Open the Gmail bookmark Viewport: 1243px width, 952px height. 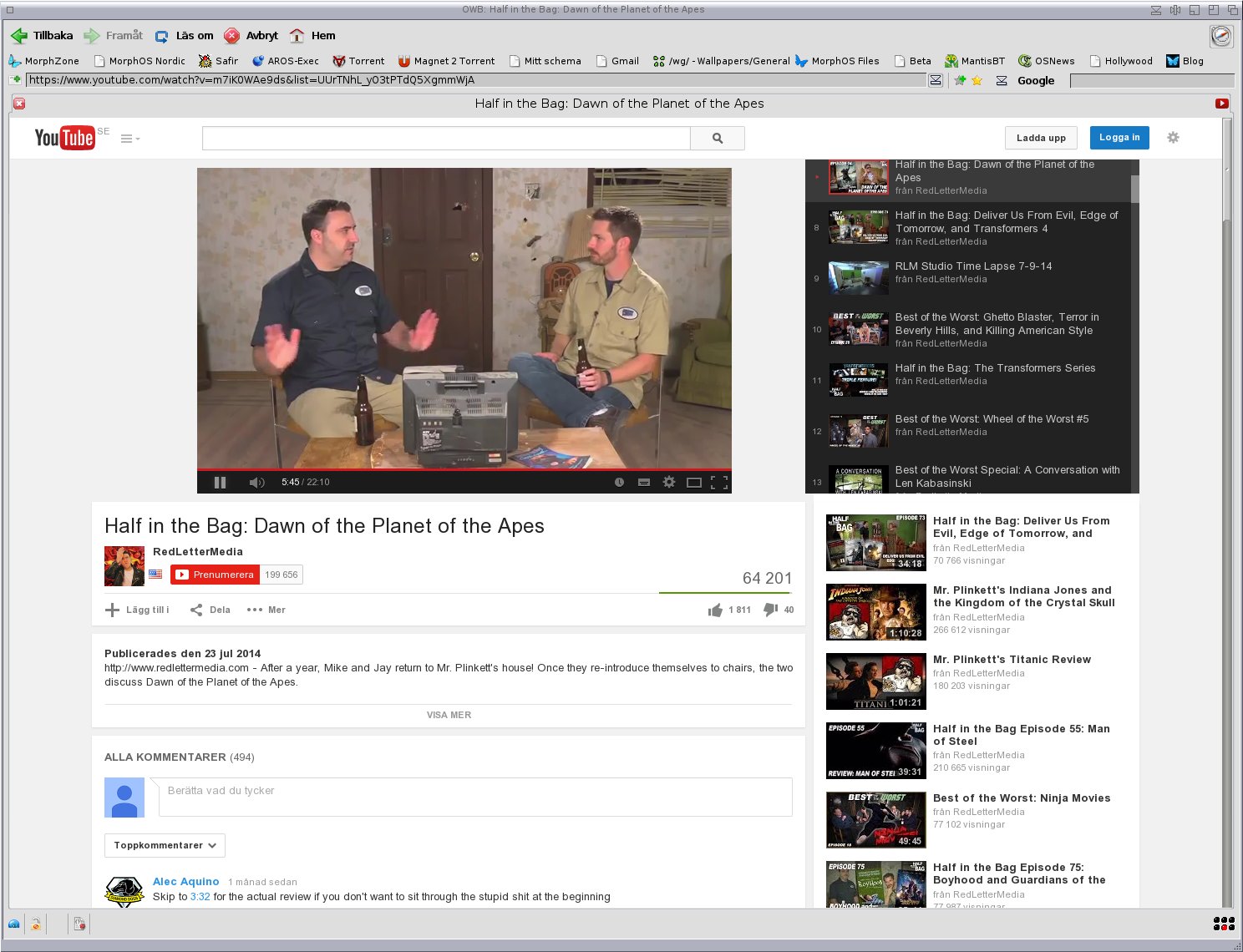coord(616,61)
